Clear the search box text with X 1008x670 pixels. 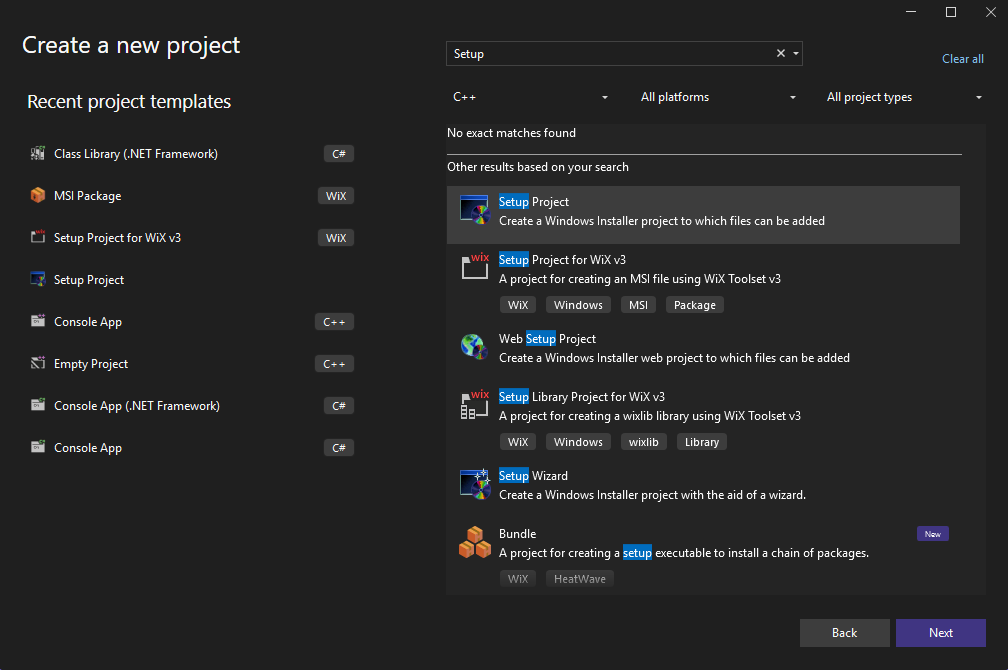[781, 54]
